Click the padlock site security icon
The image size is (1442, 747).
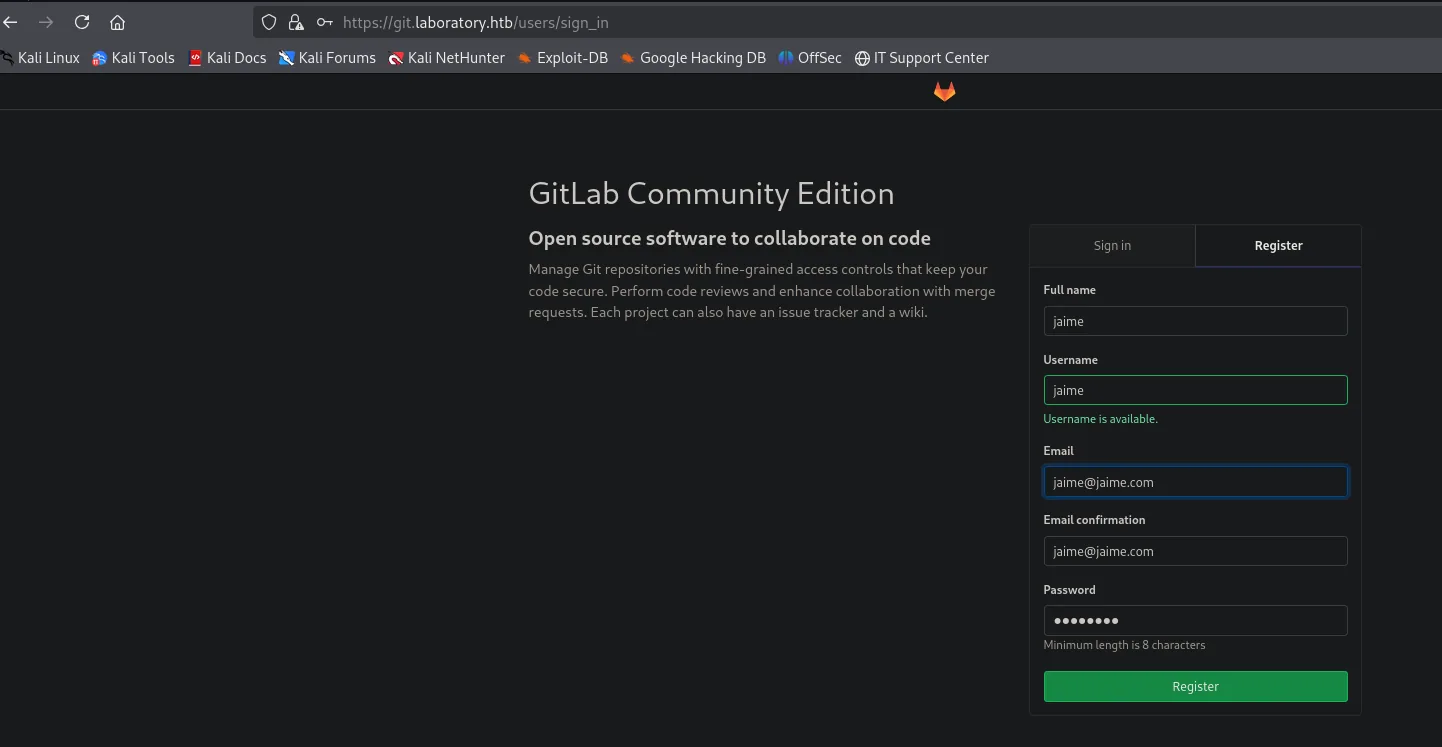(x=295, y=22)
